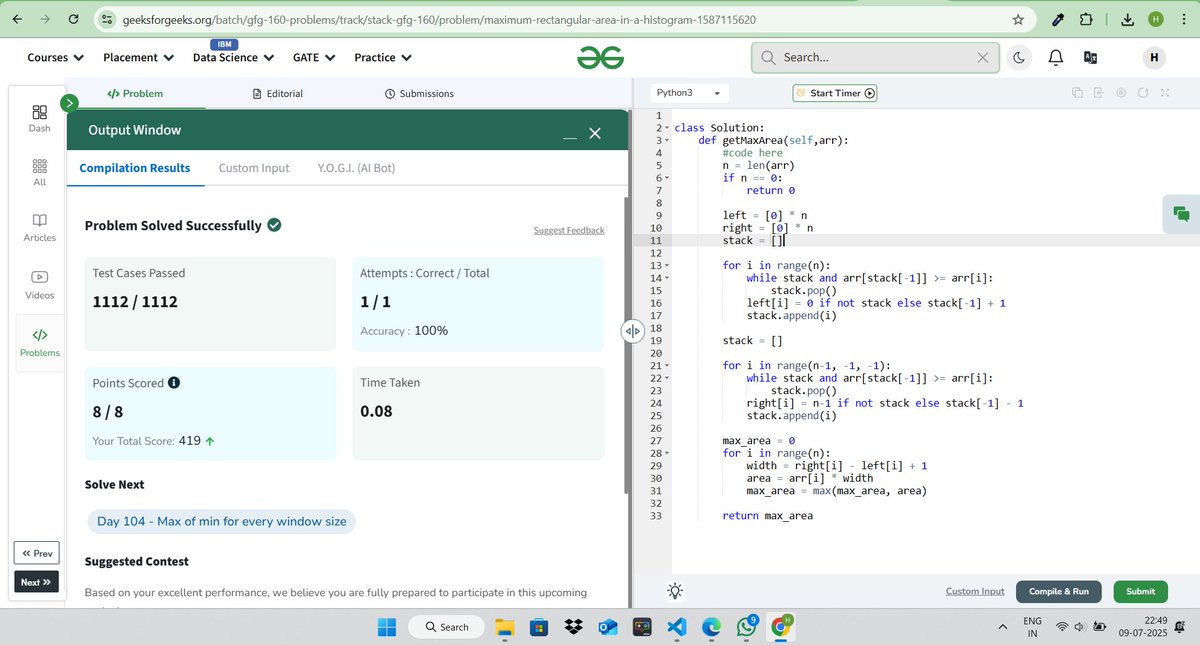Open the Dash sidebar icon
Viewport: 1200px width, 645px height.
pos(39,118)
